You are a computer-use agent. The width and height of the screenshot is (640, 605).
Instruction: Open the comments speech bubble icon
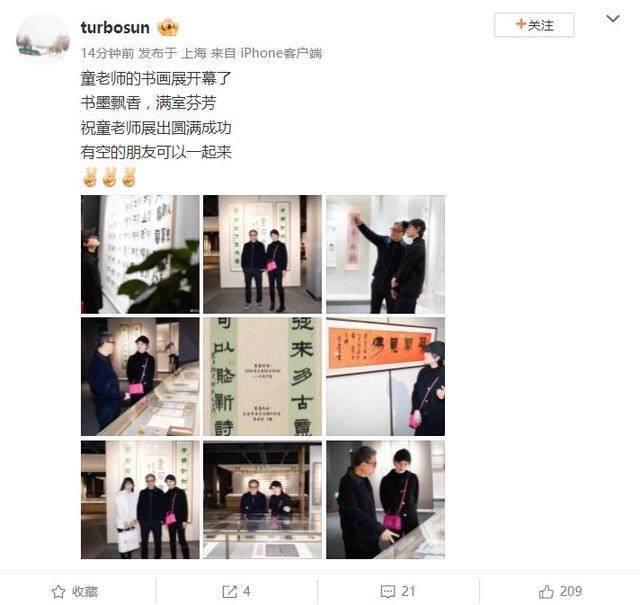click(387, 591)
